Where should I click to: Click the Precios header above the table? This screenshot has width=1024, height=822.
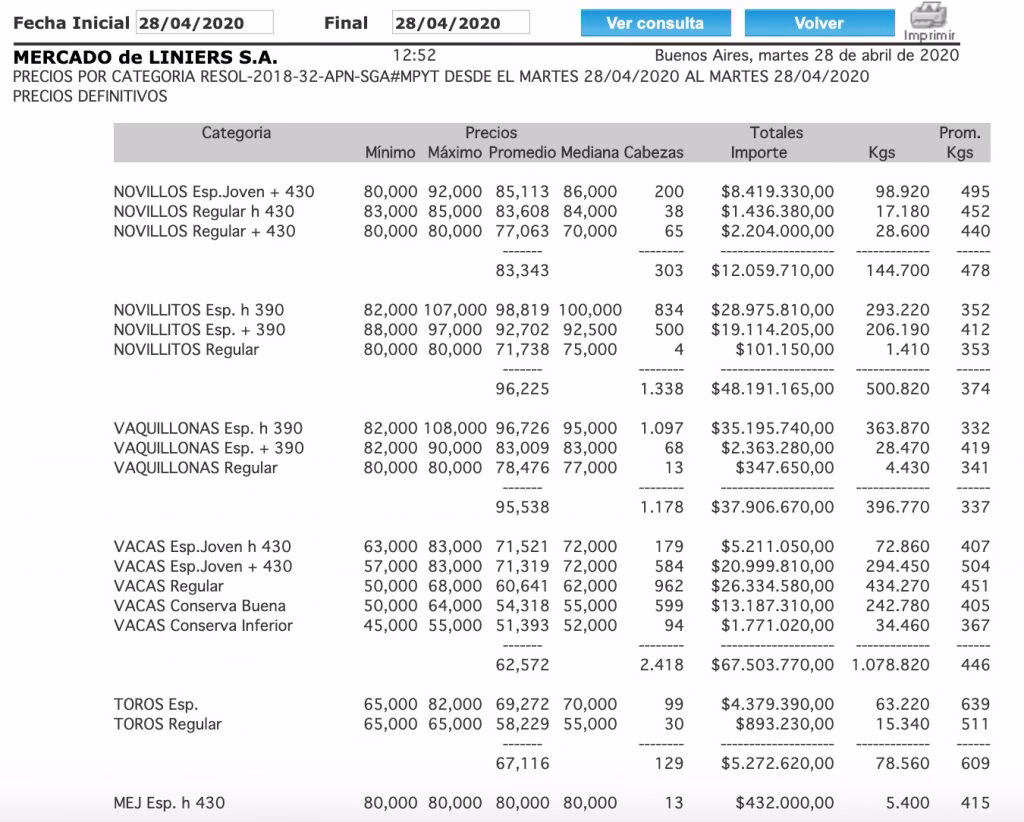[x=491, y=132]
